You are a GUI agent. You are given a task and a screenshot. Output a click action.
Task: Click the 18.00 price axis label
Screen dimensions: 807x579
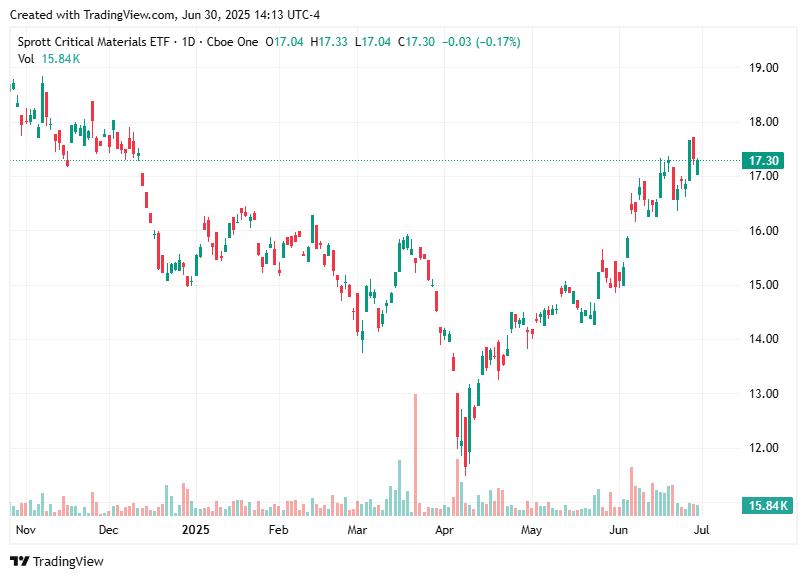[x=763, y=122]
